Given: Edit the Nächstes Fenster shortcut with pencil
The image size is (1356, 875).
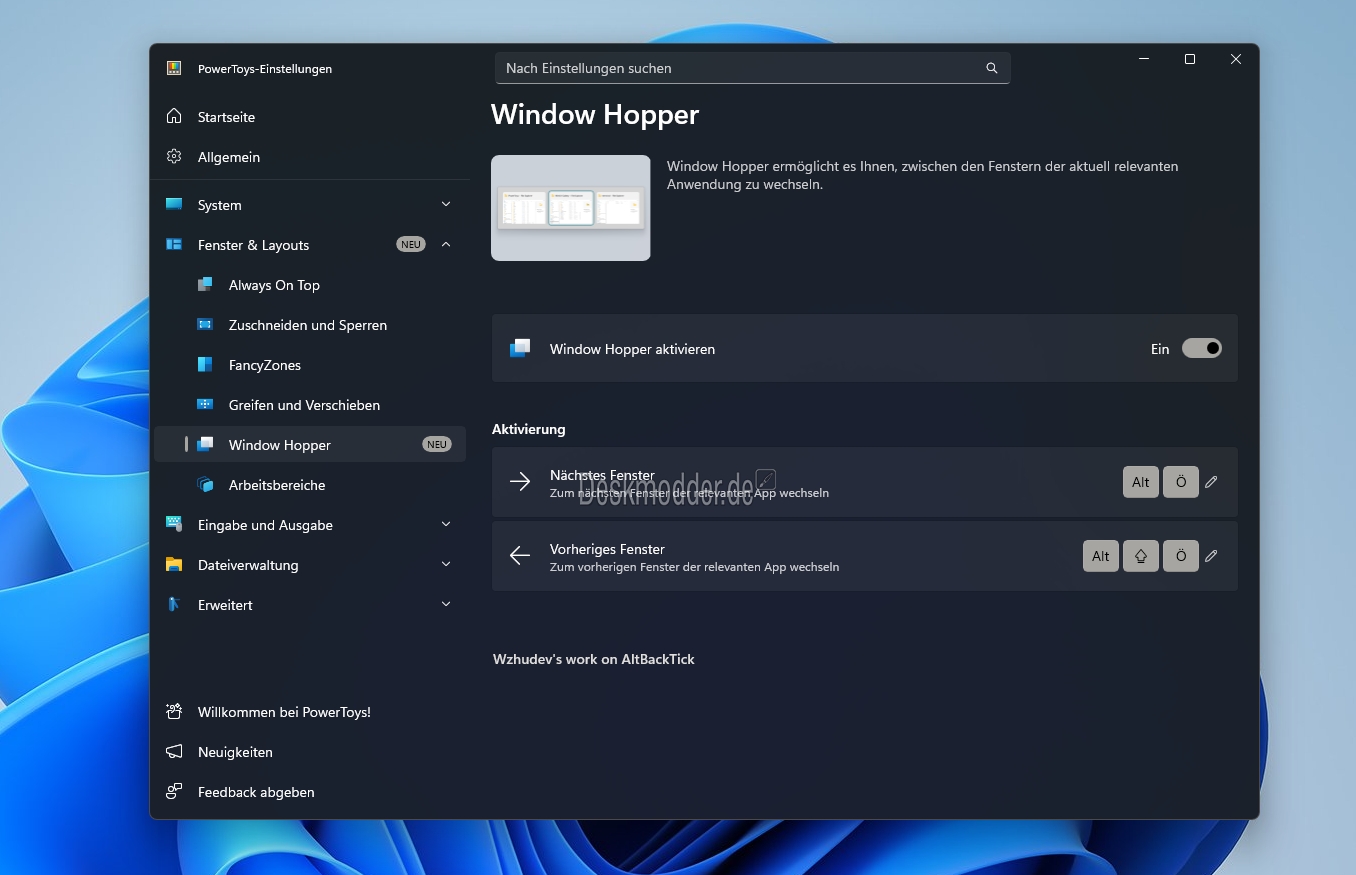Looking at the screenshot, I should pos(1211,482).
